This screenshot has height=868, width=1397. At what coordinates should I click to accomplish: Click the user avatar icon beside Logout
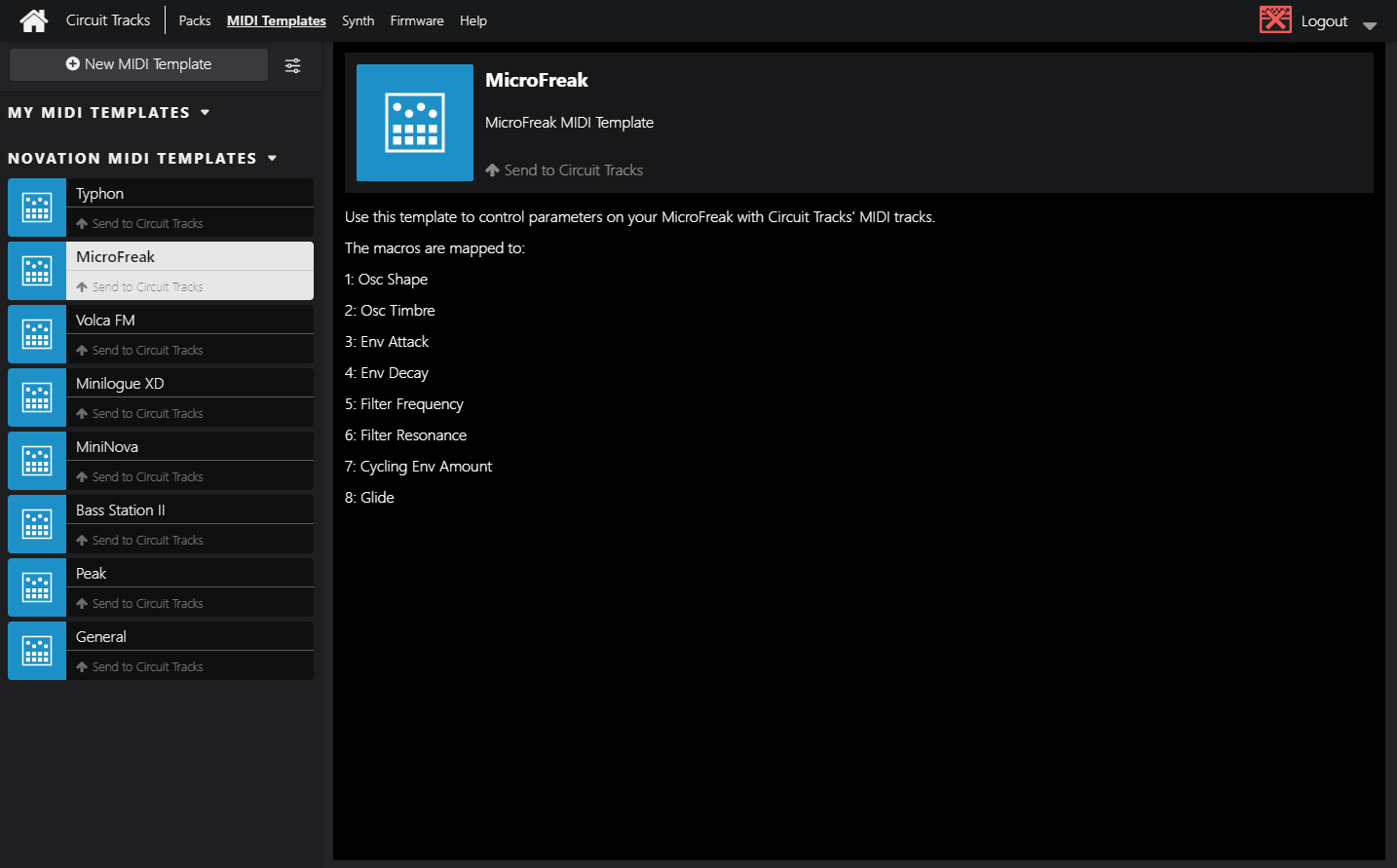[x=1275, y=20]
